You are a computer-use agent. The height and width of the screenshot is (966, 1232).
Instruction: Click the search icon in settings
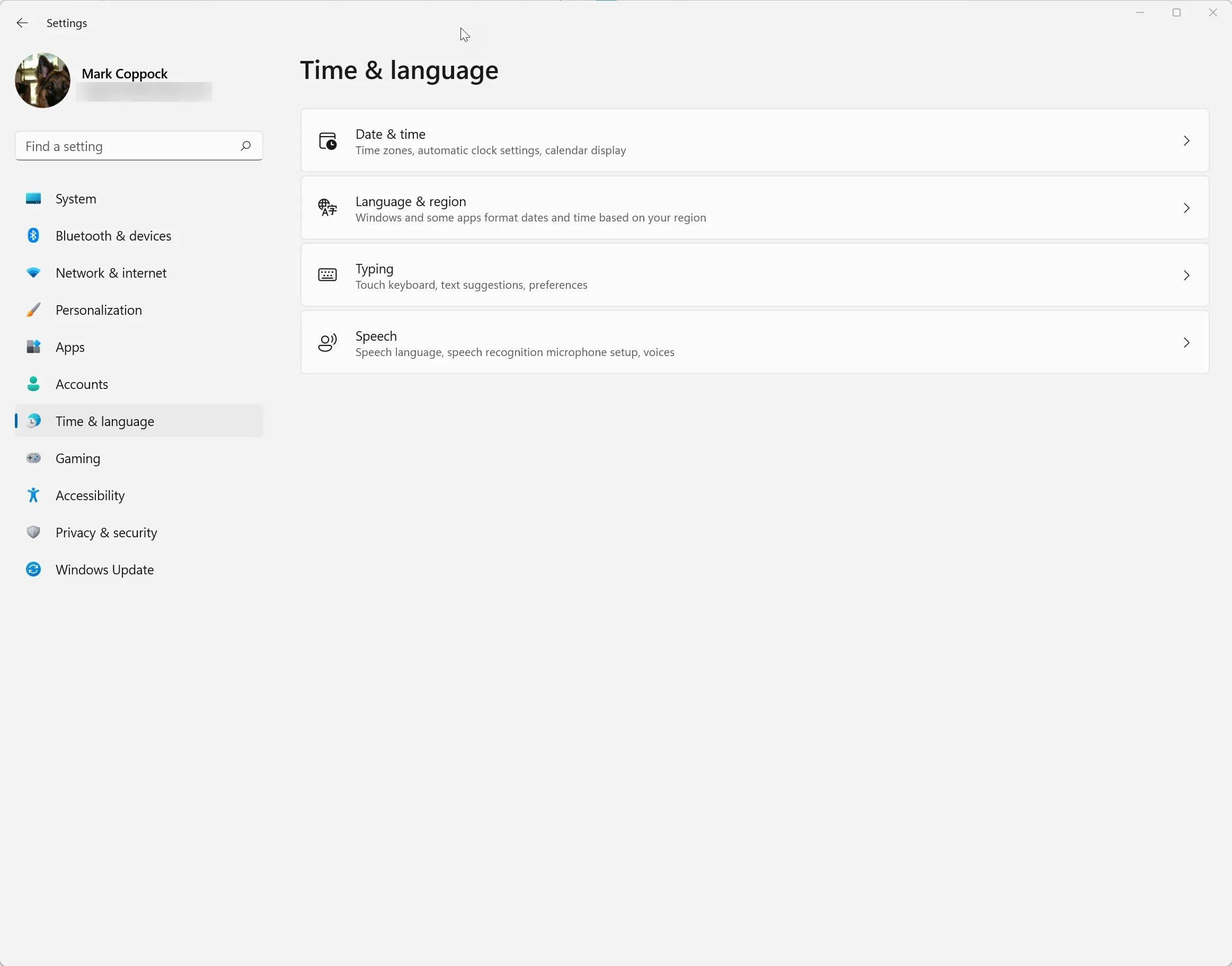(x=246, y=146)
